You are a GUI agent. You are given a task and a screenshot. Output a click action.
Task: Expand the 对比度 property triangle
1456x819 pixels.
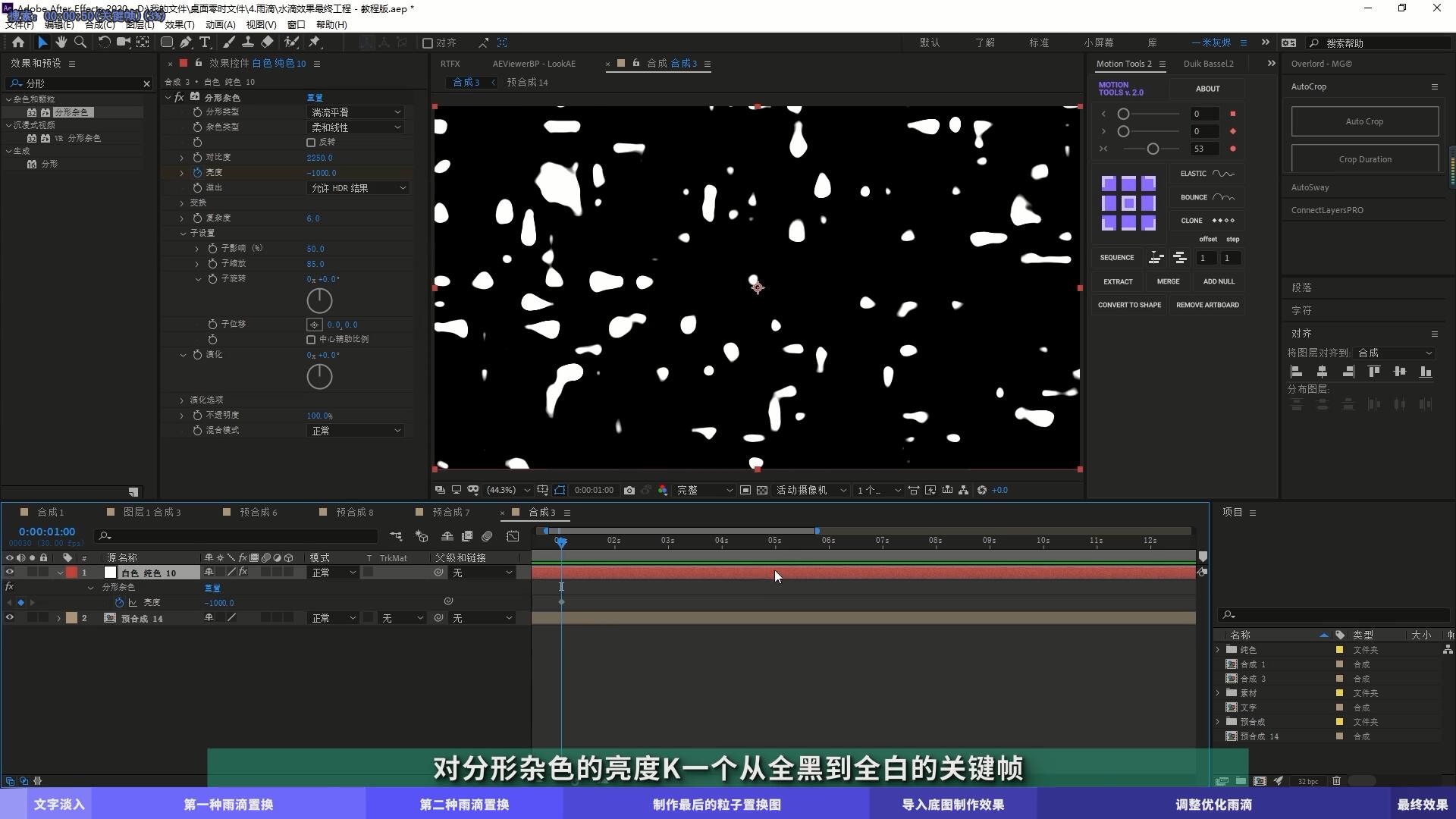(182, 158)
